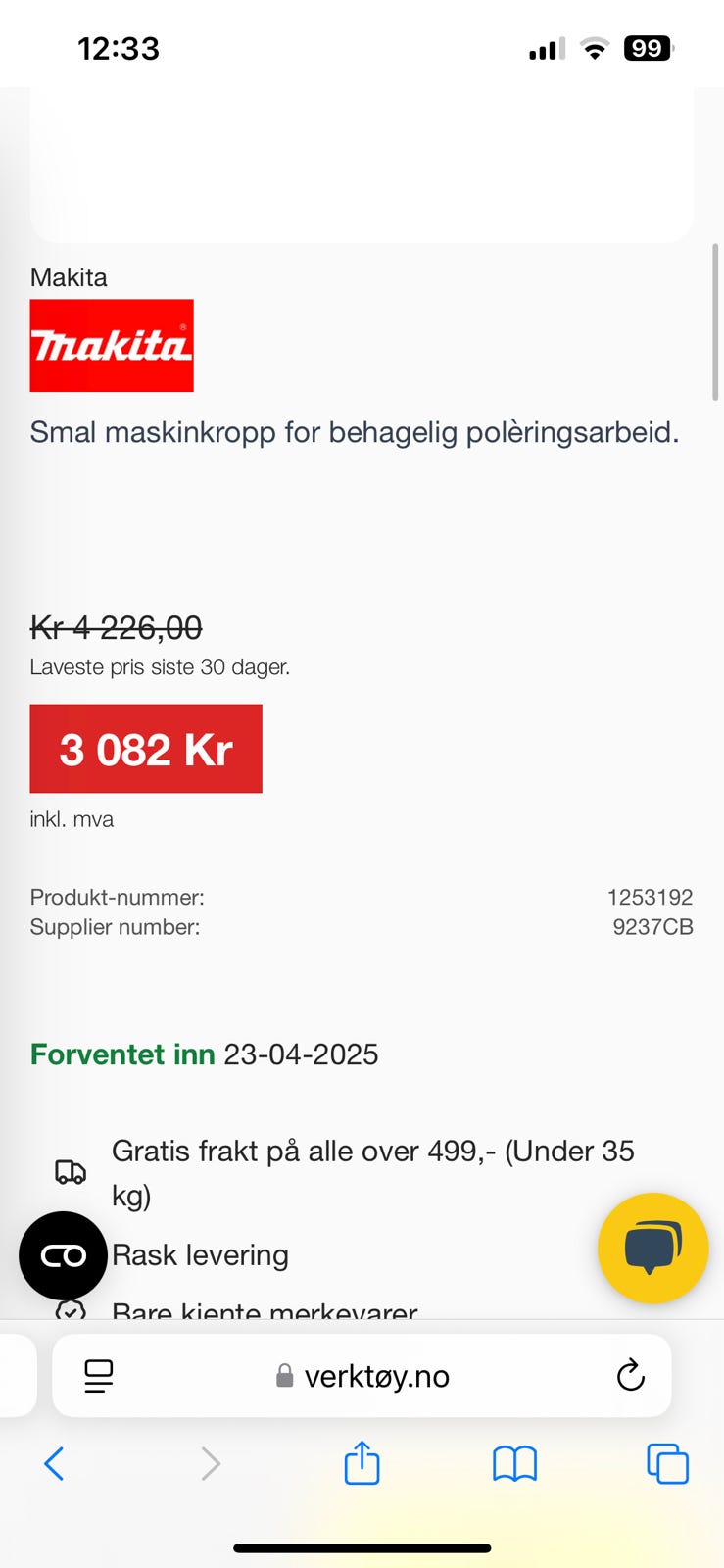This screenshot has height=1568, width=724.
Task: Open the page reader menu icon
Action: click(x=99, y=1376)
